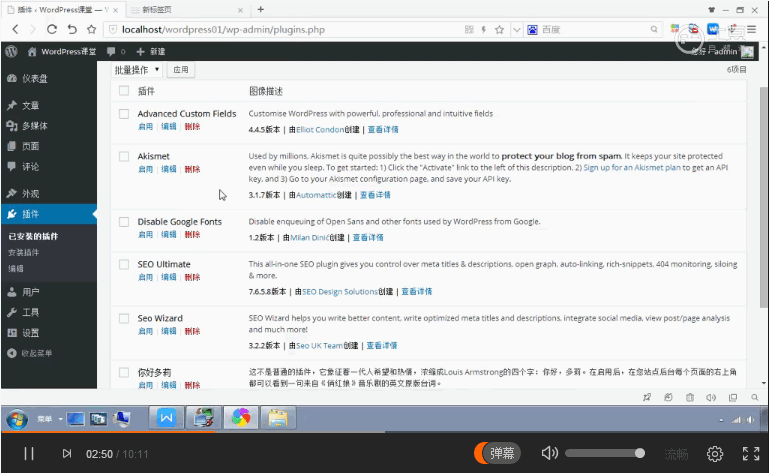Collapse sidebar with 收起菜单
The width and height of the screenshot is (769, 473).
(x=29, y=353)
